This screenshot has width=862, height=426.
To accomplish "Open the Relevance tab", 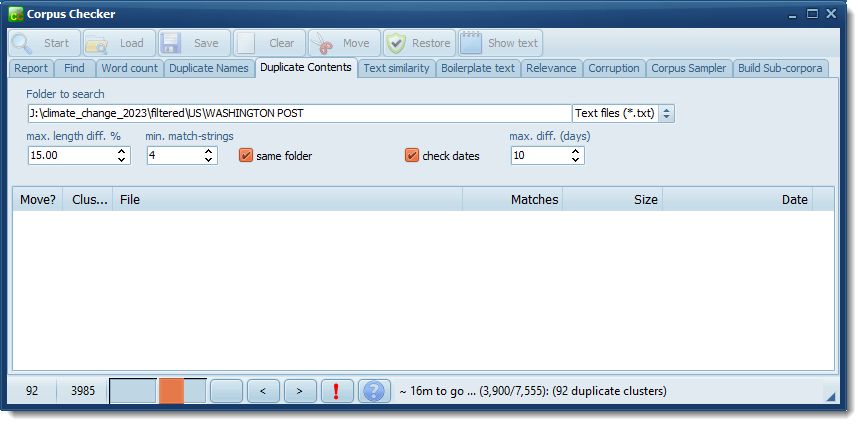I will [x=551, y=68].
